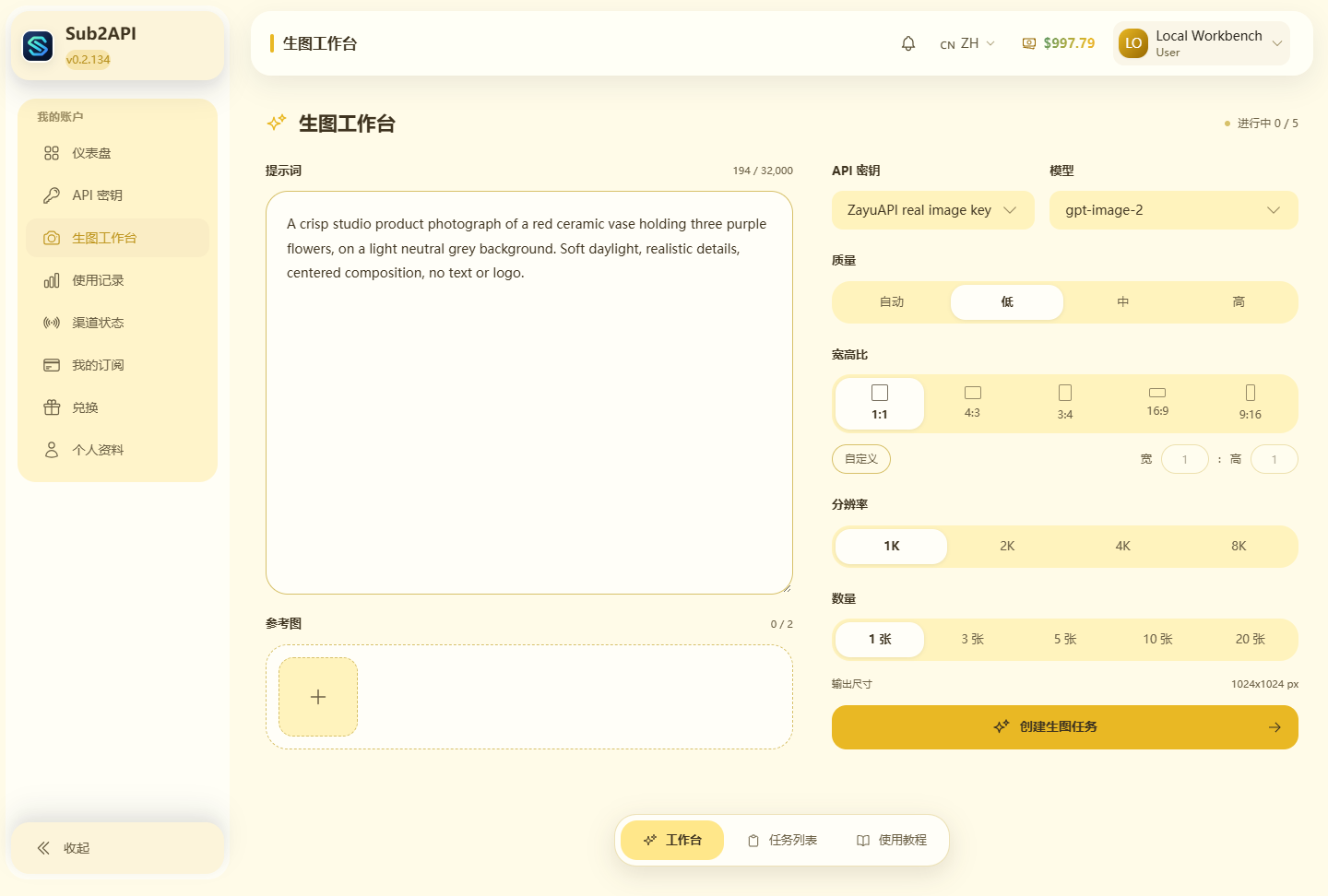1328x896 pixels.
Task: Click the clipboard icon for 任务列表
Action: click(753, 841)
